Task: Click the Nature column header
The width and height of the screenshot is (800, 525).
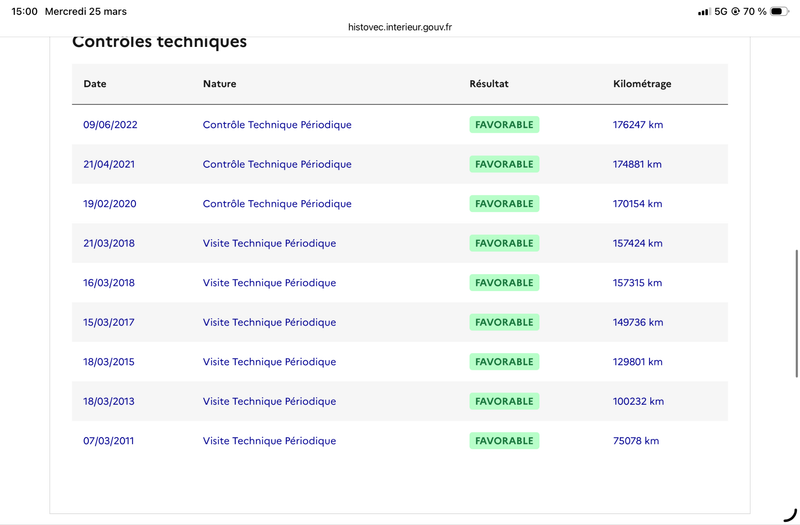Action: tap(219, 84)
